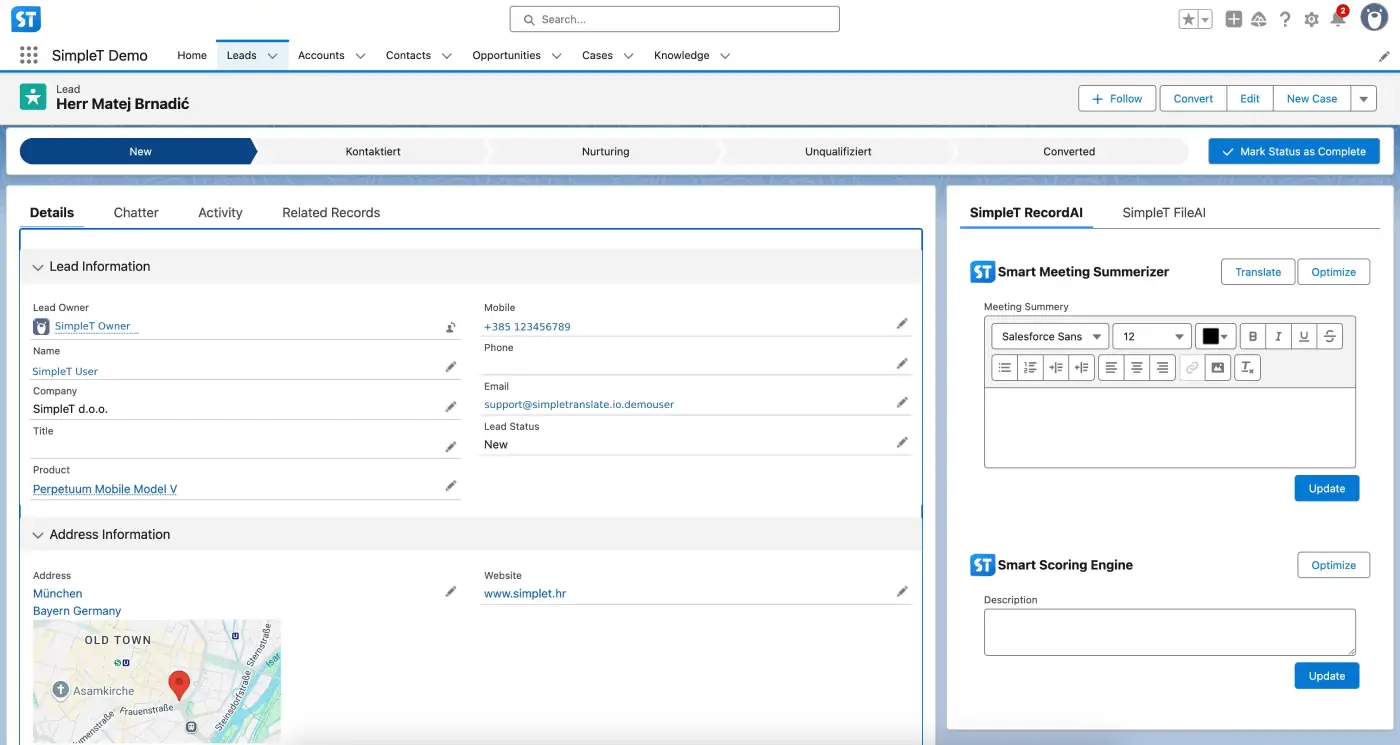The image size is (1400, 745).
Task: Go to the Home tab
Action: click(192, 56)
